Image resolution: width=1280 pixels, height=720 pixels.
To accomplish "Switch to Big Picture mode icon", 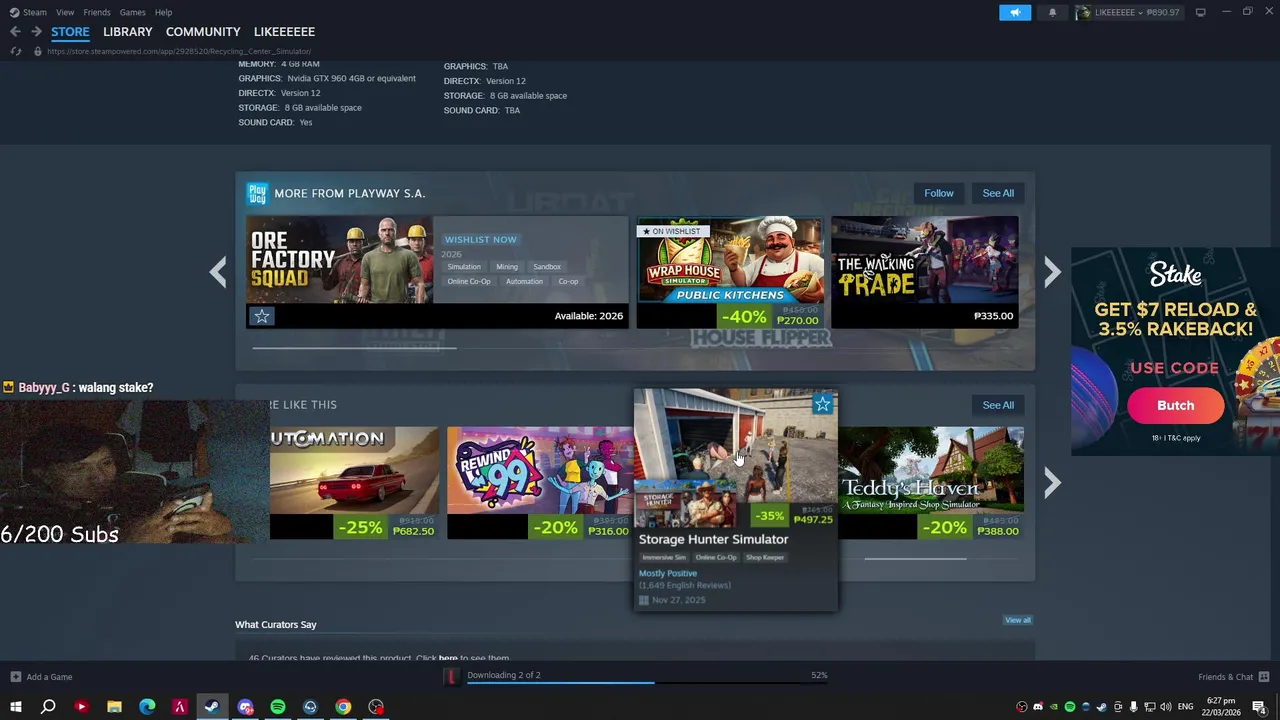I will (x=1200, y=12).
